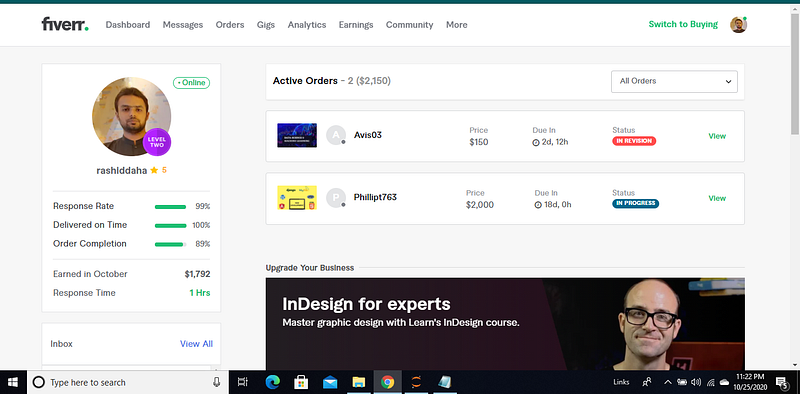
Task: Click the Delivered on Time progress bar
Action: 170,226
